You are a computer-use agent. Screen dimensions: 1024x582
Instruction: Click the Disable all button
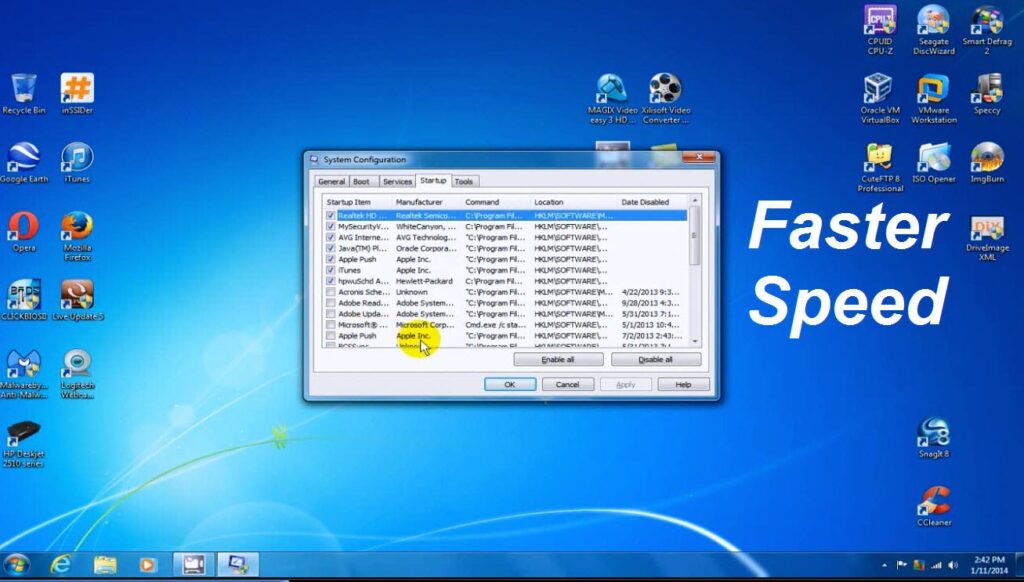click(655, 360)
